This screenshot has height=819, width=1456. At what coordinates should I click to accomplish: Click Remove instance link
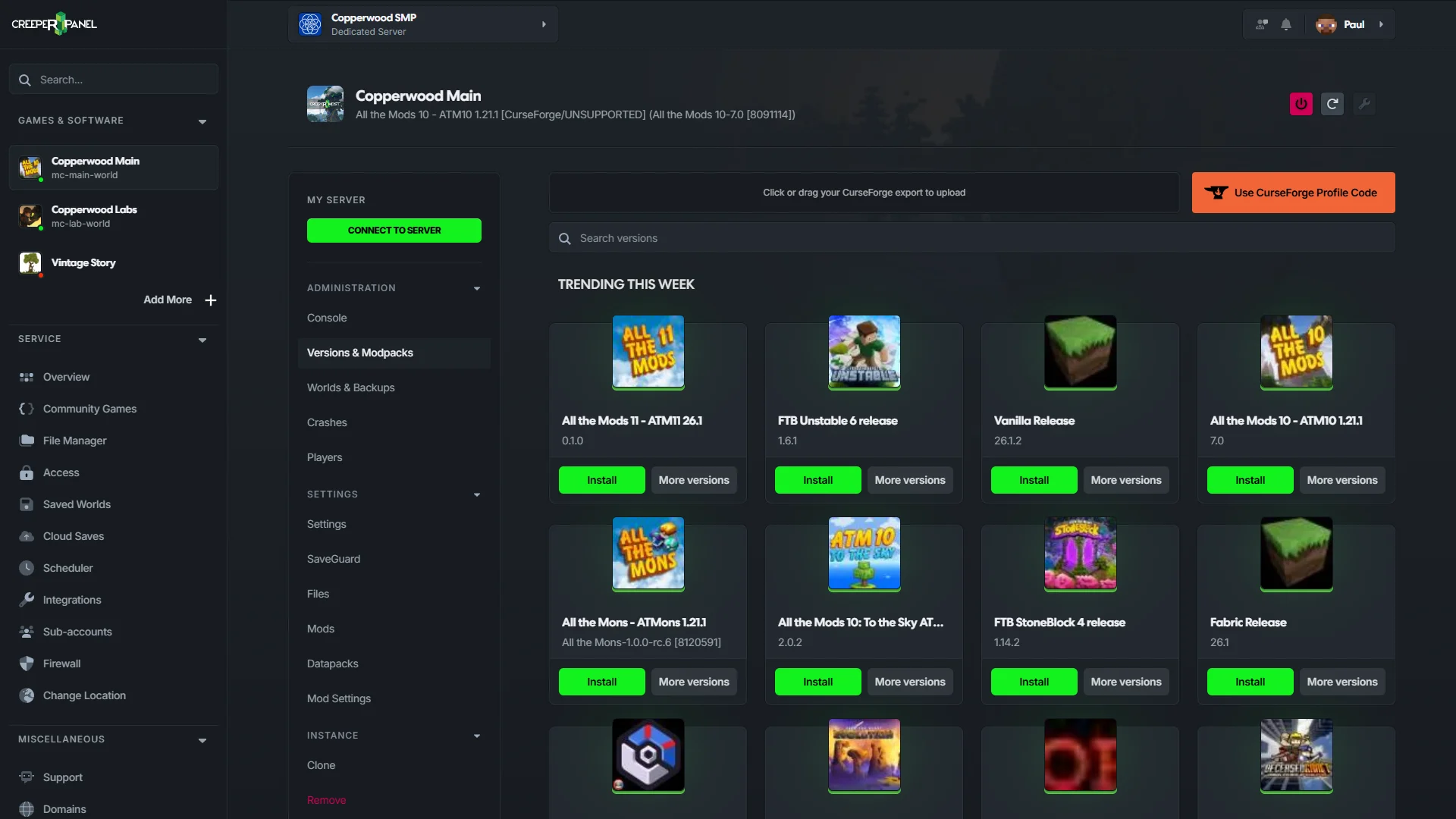327,800
